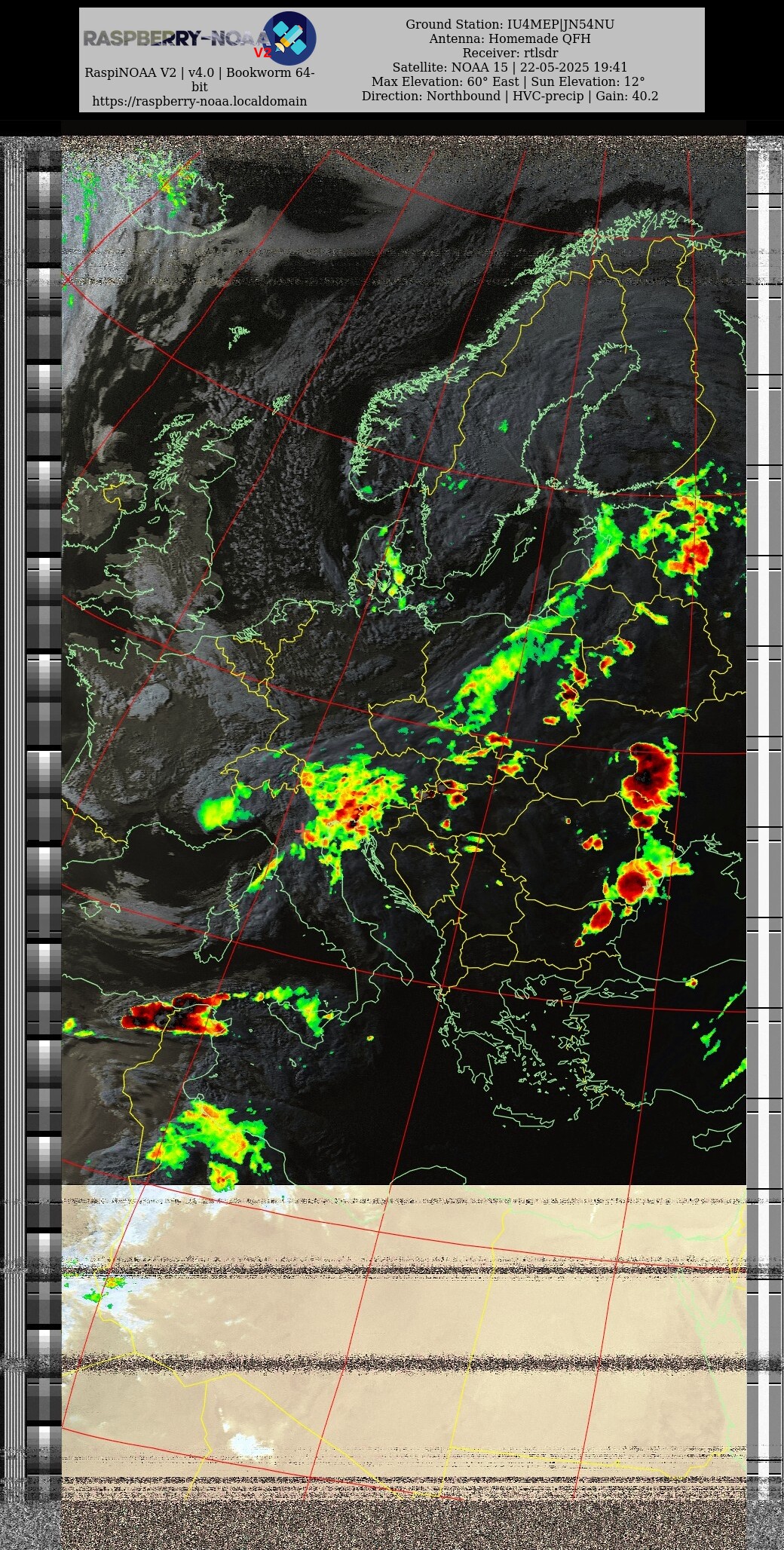Viewport: 784px width, 1550px height.
Task: Open the https://raspberry-noaa.localdomain URL text
Action: pos(200,101)
